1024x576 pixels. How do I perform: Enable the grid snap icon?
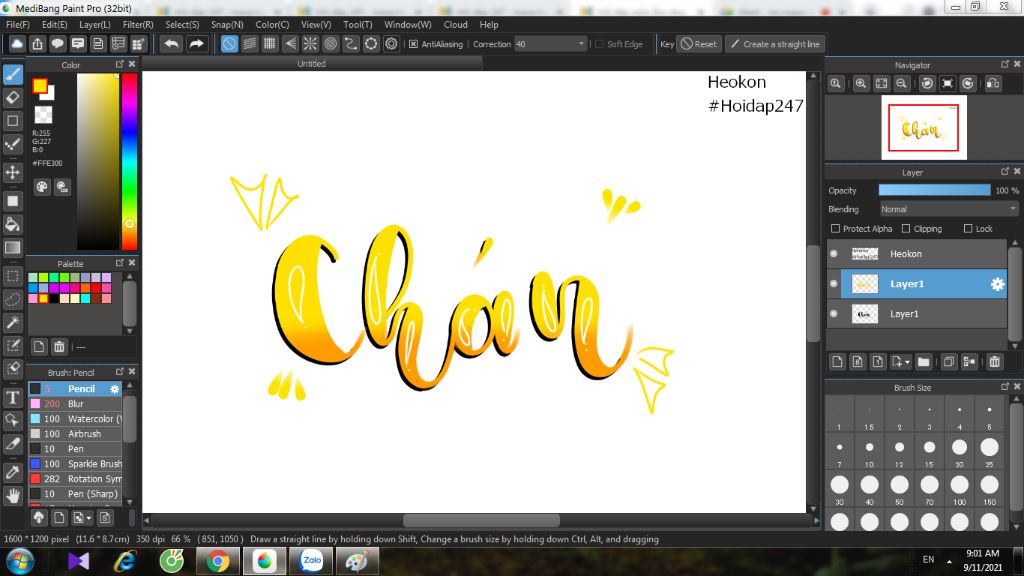[270, 44]
